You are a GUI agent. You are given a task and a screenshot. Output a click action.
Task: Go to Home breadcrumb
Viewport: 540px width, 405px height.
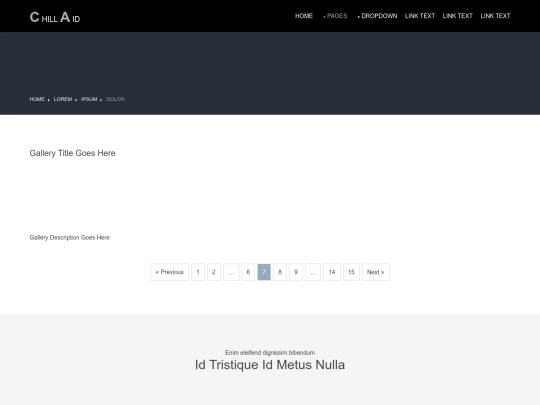click(37, 99)
